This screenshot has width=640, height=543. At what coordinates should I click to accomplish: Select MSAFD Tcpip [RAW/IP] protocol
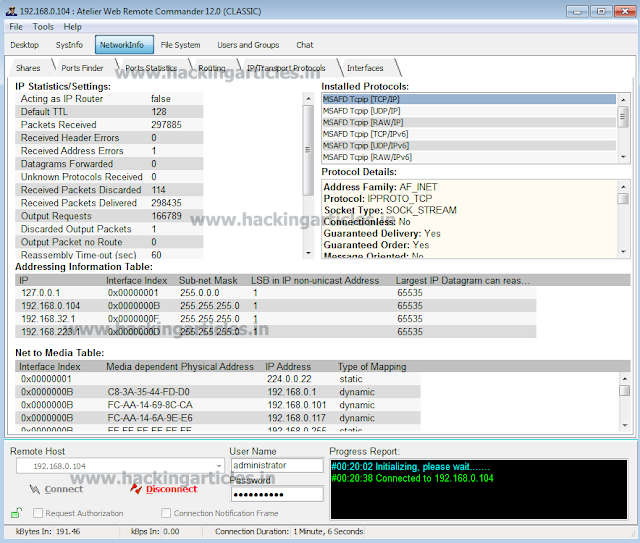click(469, 122)
